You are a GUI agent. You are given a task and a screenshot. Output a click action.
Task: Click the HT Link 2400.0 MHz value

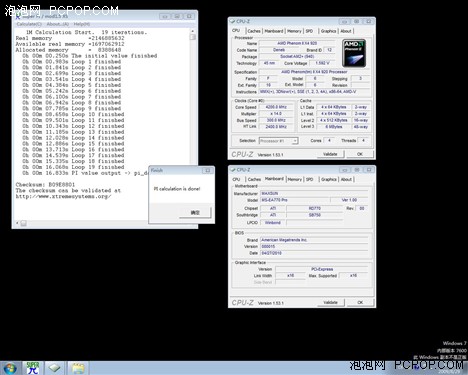[276, 127]
